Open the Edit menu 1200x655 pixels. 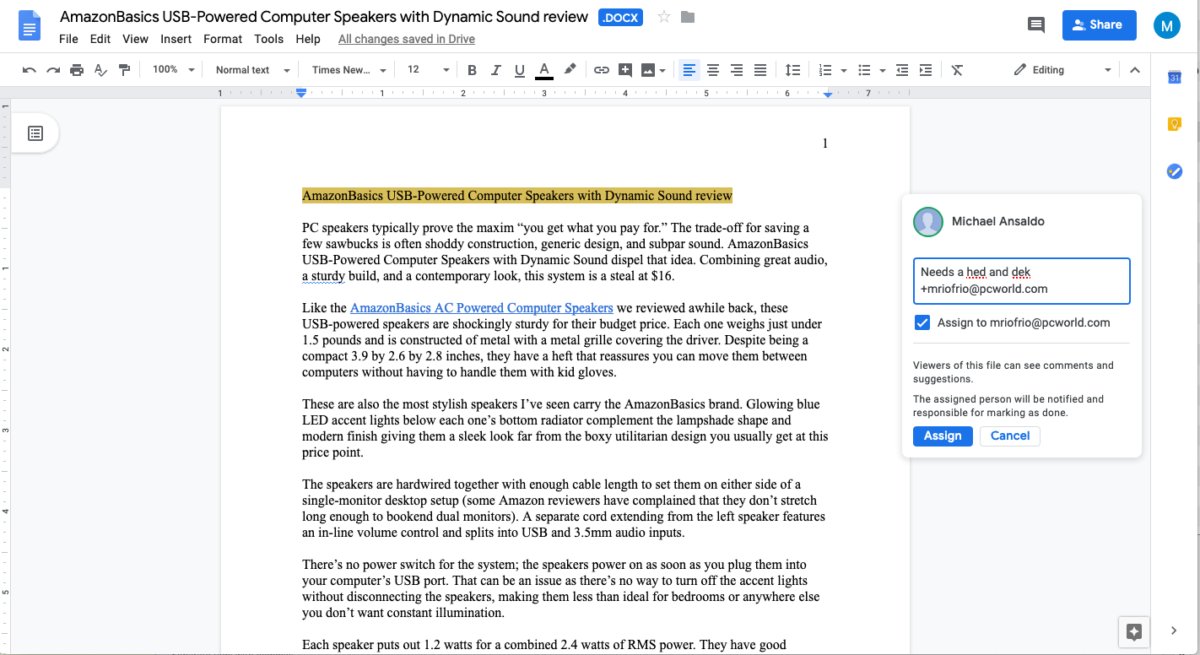100,39
